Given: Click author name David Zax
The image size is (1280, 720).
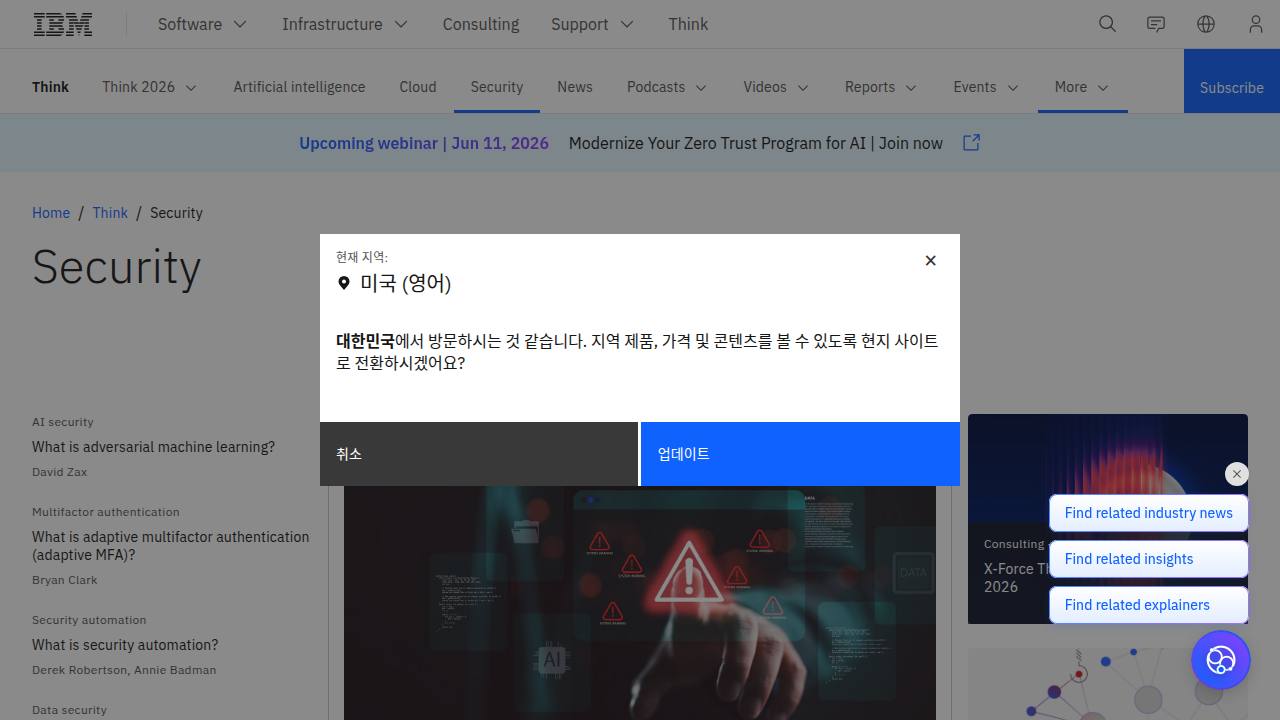Looking at the screenshot, I should click(60, 472).
